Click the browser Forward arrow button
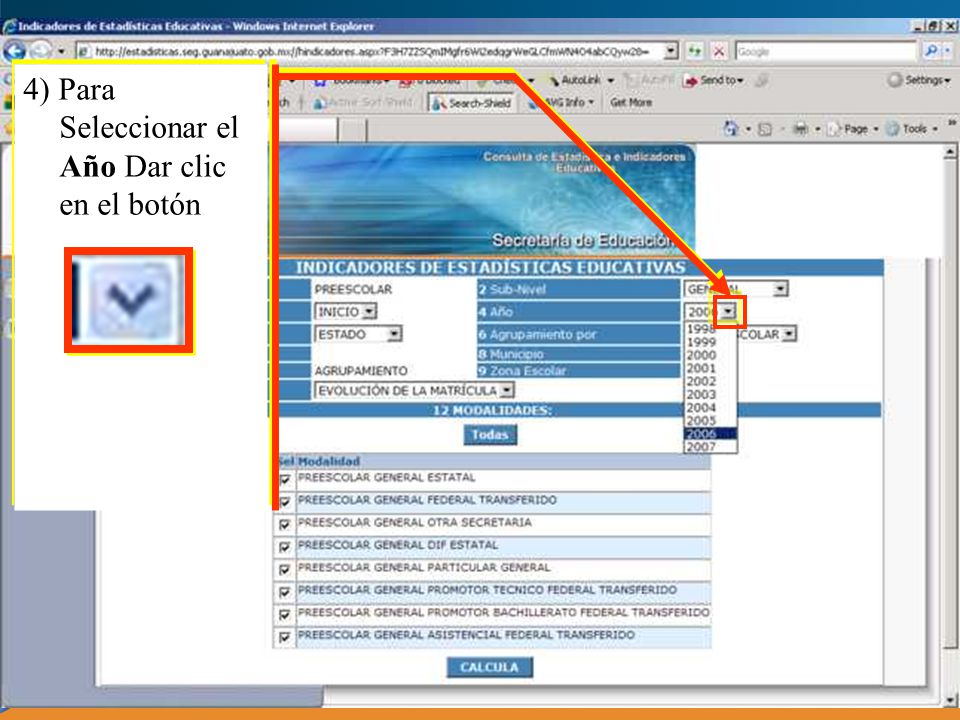This screenshot has width=960, height=720. (40, 51)
